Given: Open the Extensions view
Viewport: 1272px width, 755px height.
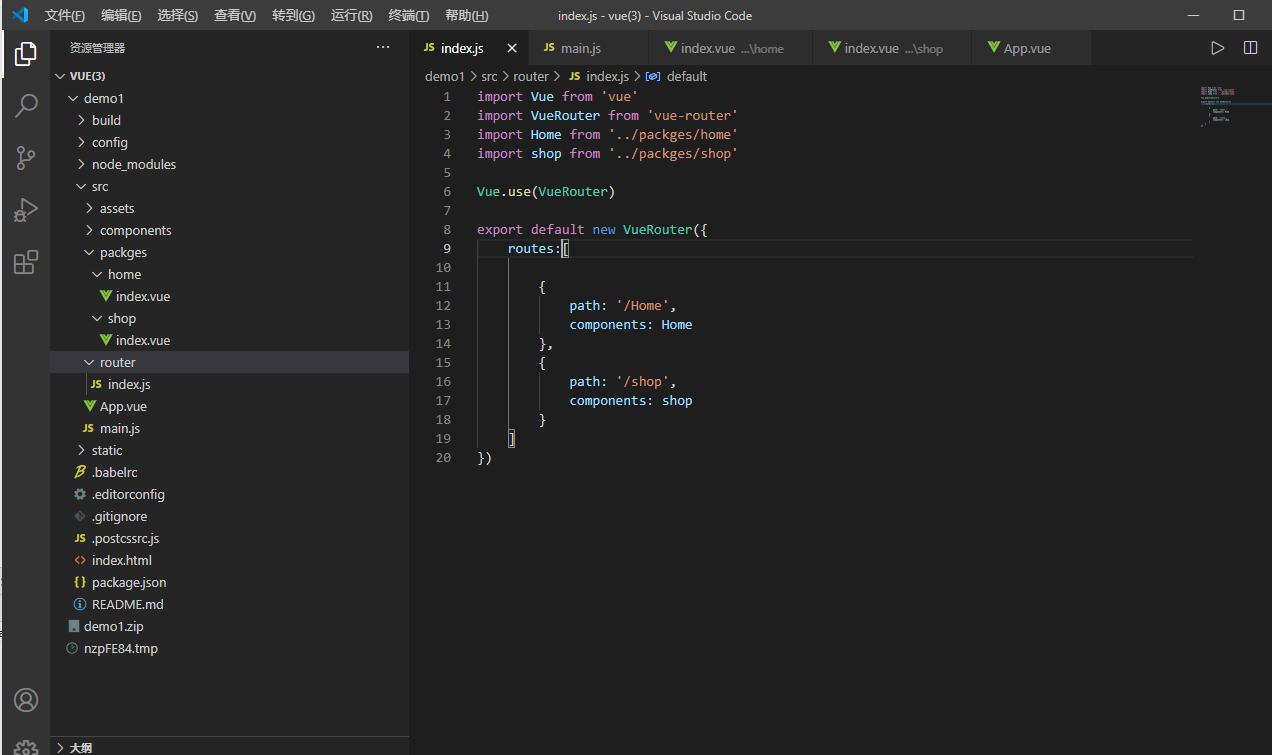Looking at the screenshot, I should 26,262.
